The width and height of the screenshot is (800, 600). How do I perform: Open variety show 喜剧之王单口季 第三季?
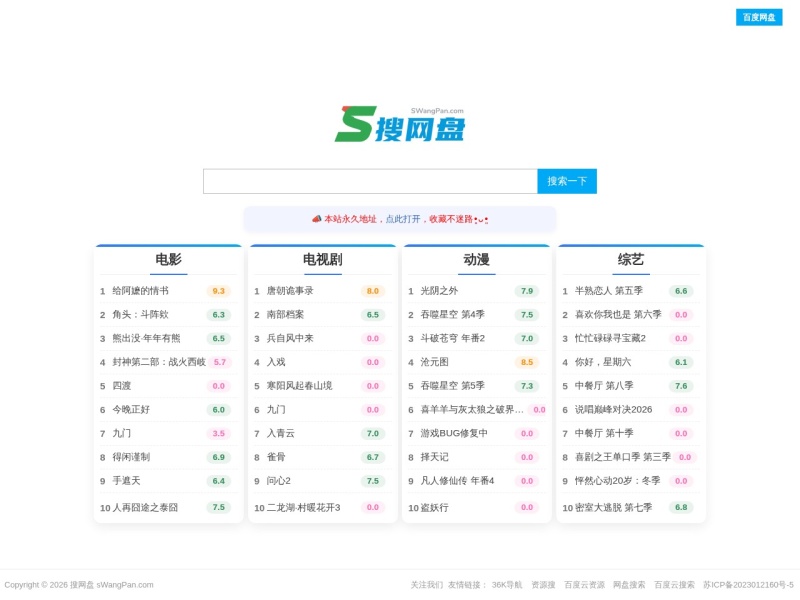(x=622, y=457)
